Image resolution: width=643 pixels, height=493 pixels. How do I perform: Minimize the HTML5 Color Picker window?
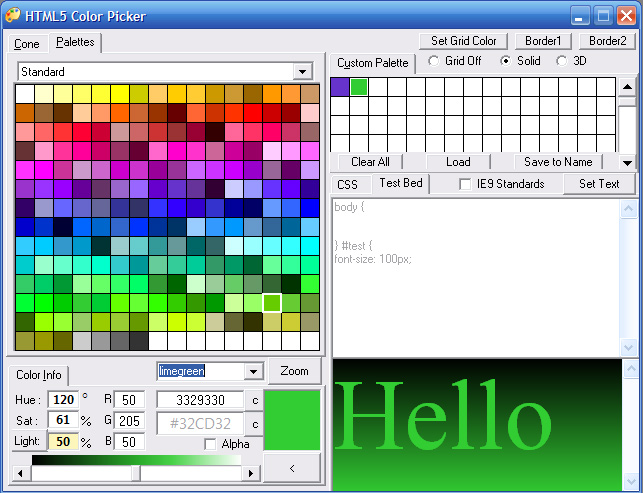(580, 16)
